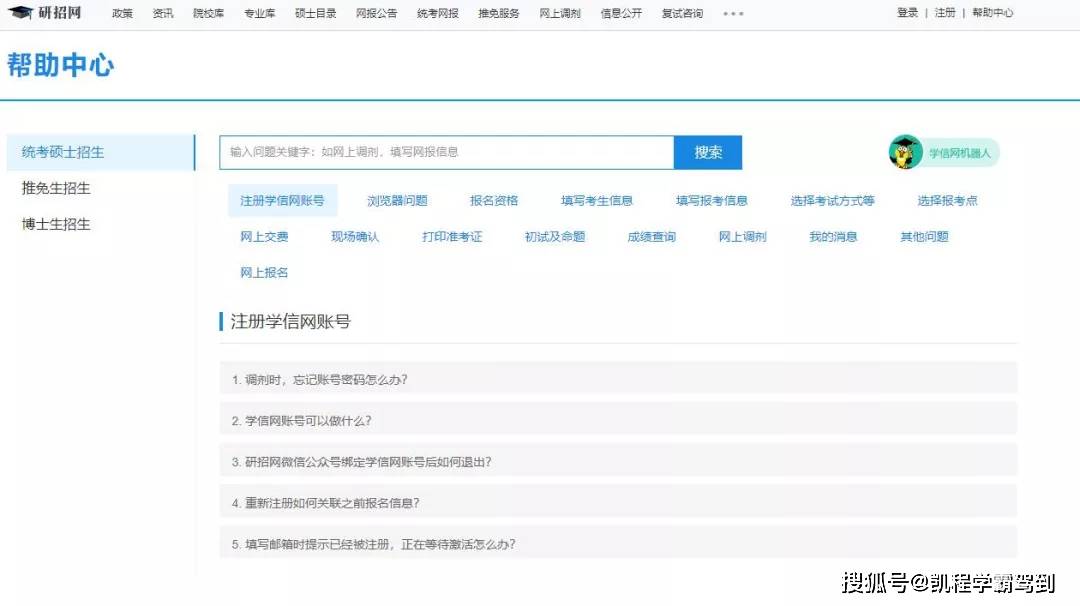The height and width of the screenshot is (606, 1080).
Task: Open the 学信网机器人 owl avatar
Action: click(905, 152)
